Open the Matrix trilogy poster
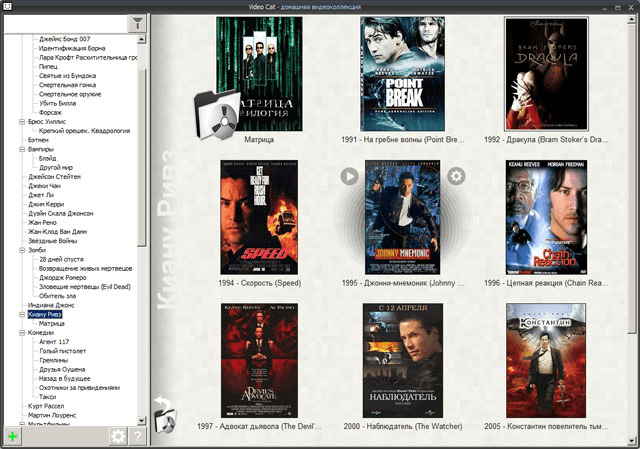This screenshot has width=640, height=449. (259, 74)
